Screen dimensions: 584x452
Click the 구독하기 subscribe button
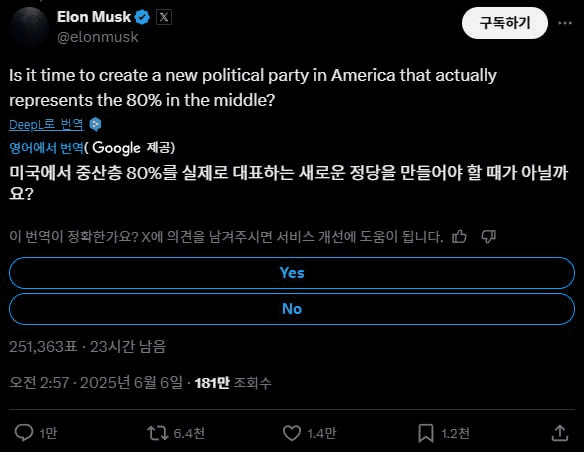point(505,23)
